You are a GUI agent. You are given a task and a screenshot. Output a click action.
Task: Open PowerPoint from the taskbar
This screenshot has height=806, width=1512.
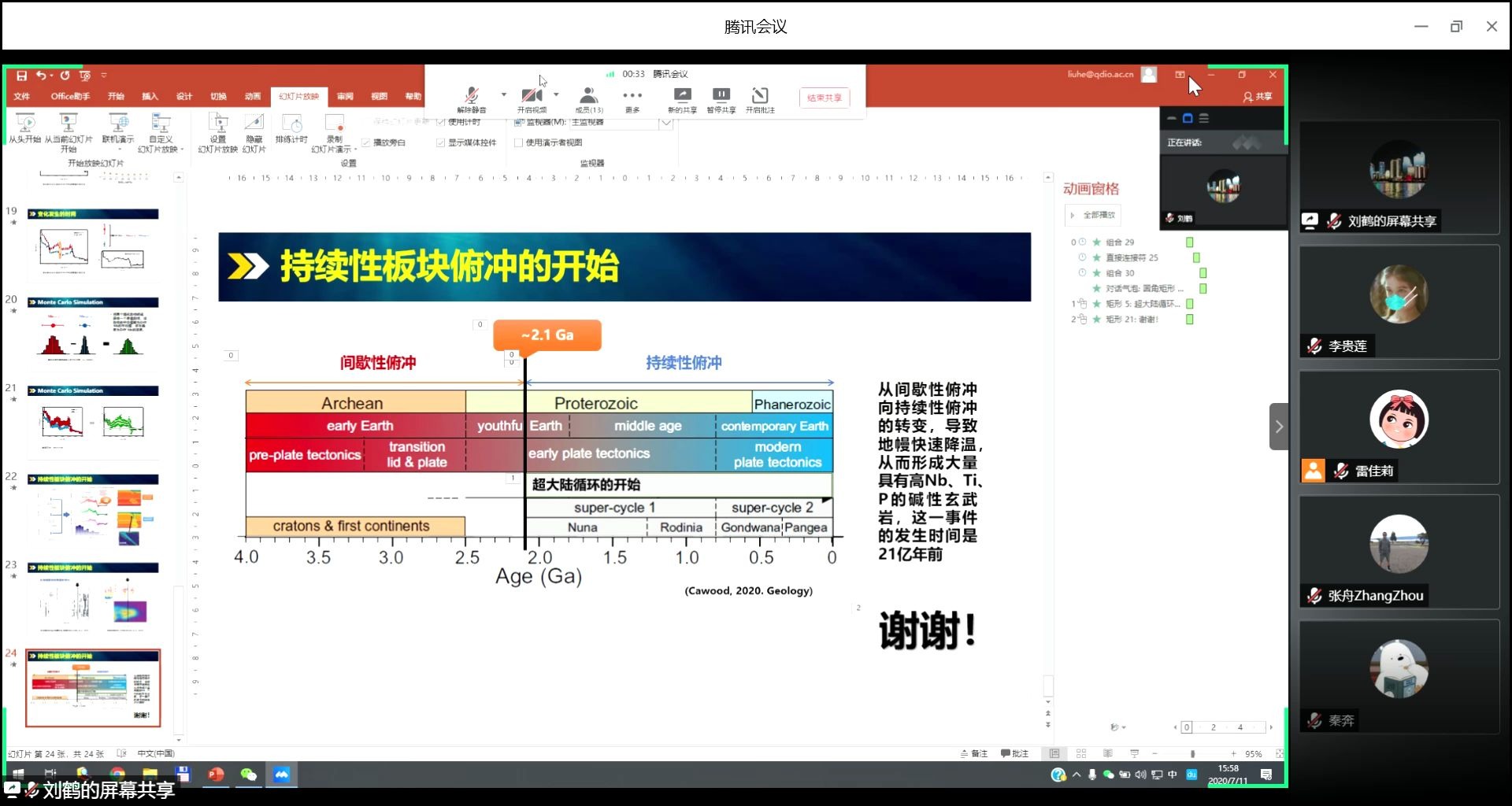(216, 775)
